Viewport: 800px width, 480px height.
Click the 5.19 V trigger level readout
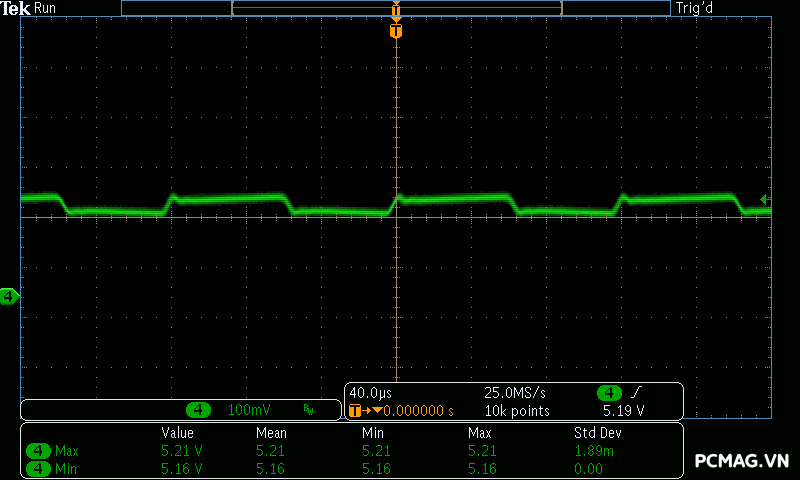click(x=623, y=410)
